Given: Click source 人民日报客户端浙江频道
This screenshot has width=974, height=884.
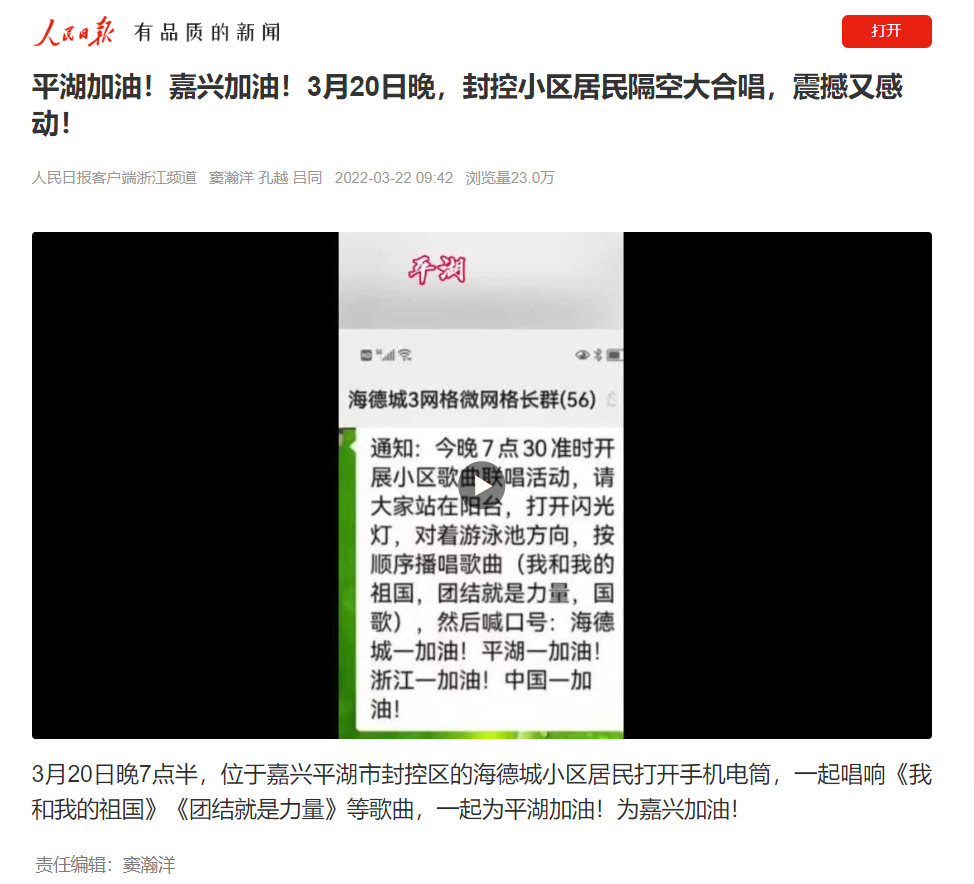Looking at the screenshot, I should (114, 178).
